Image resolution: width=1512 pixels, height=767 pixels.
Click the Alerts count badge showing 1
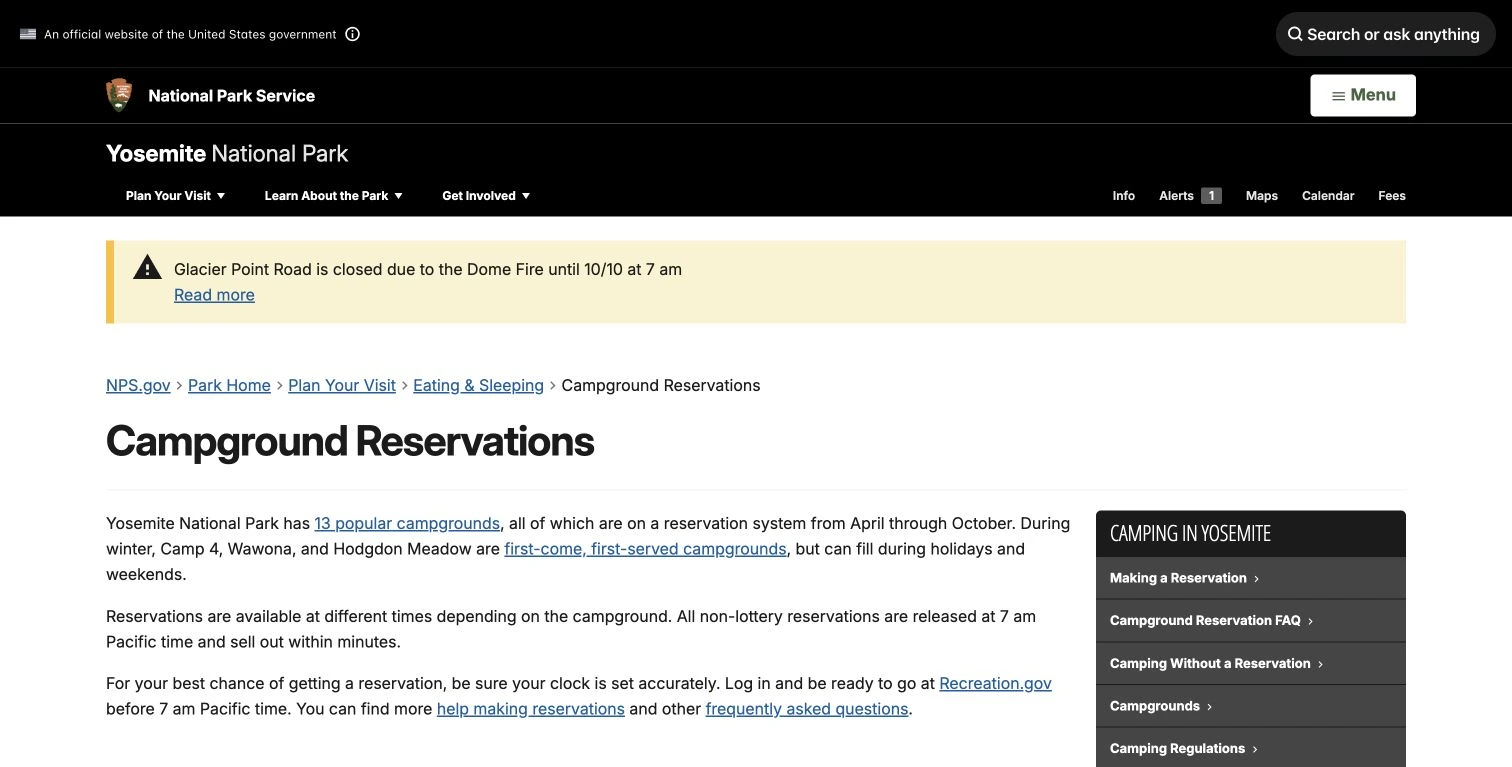[1211, 196]
